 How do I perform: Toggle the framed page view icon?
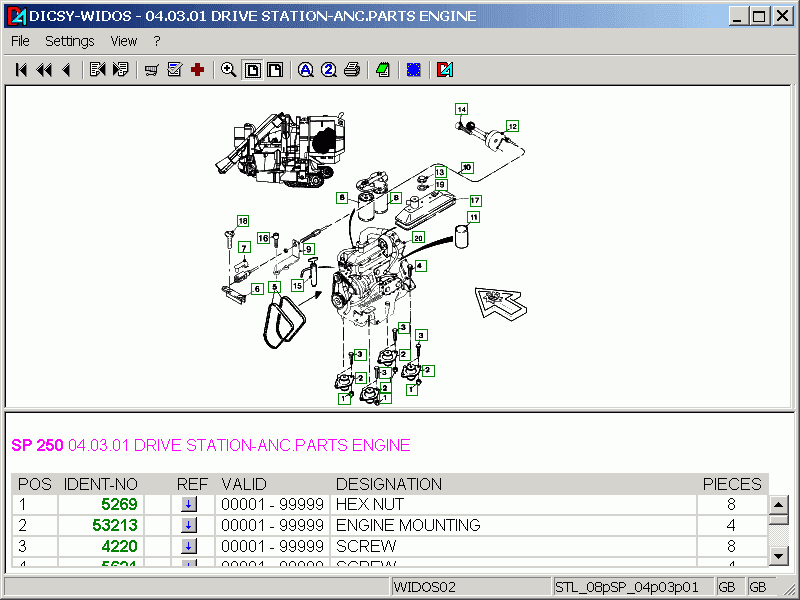[x=253, y=70]
